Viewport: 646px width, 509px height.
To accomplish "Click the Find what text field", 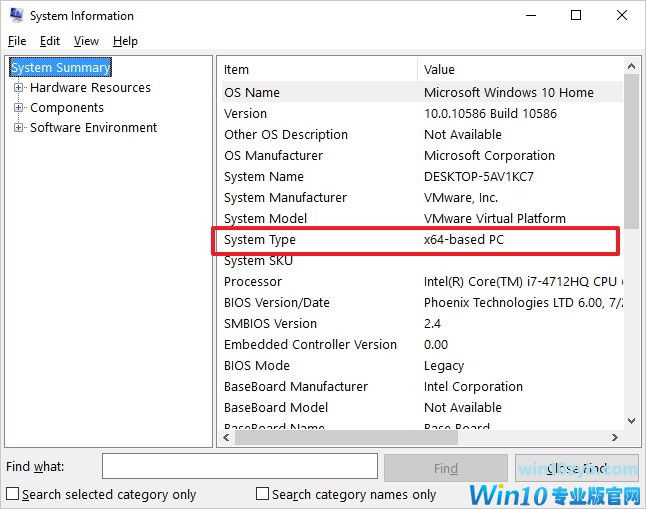I will pyautogui.click(x=239, y=467).
